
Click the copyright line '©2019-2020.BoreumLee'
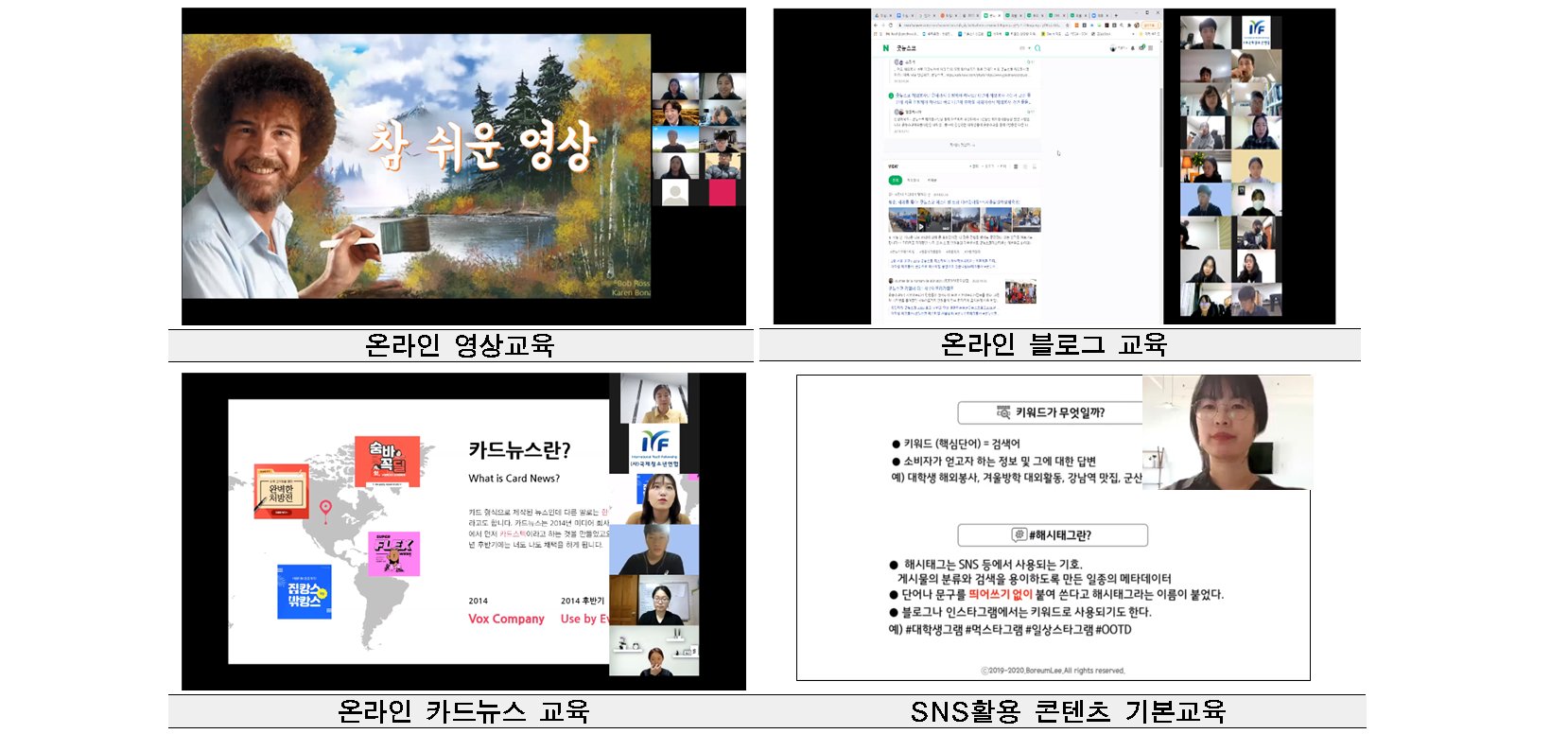1053,671
